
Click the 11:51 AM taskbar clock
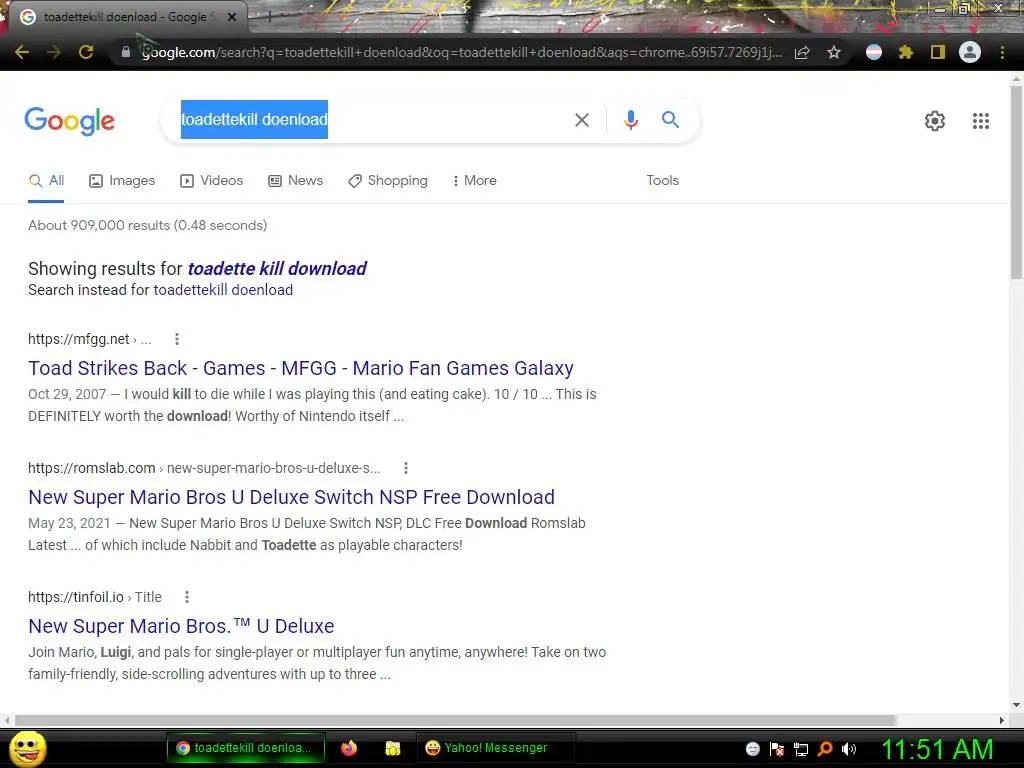click(x=938, y=749)
